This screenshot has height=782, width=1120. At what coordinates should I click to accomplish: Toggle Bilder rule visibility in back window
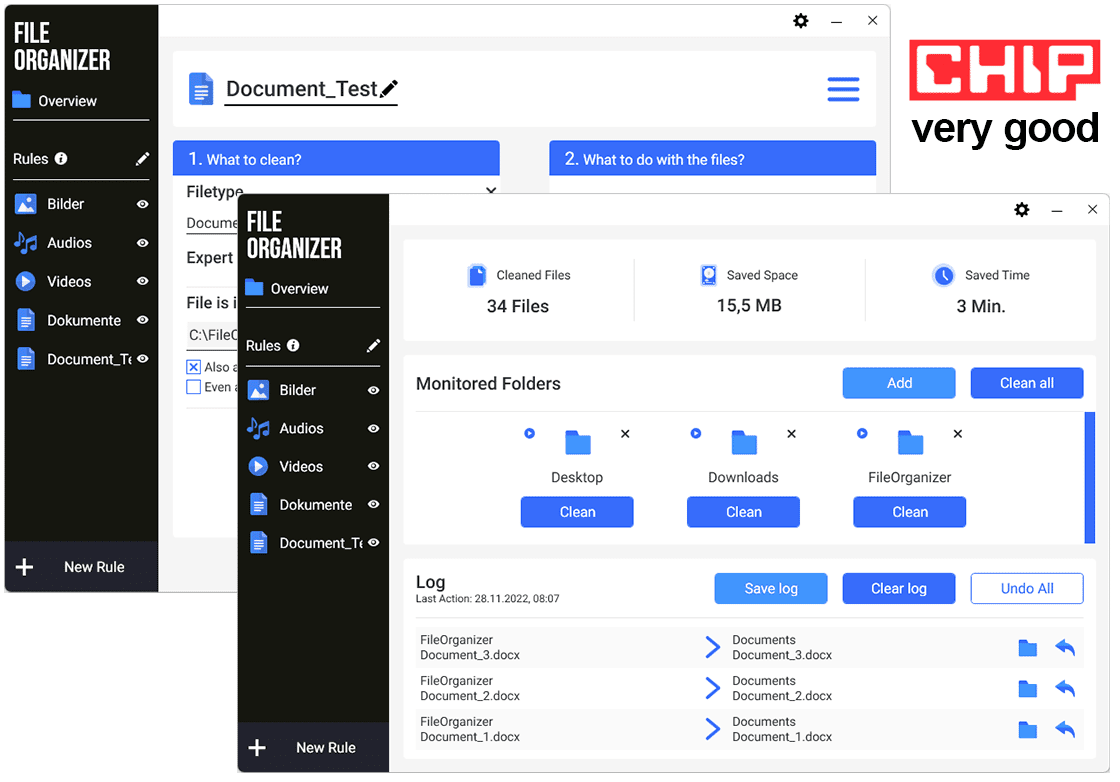tap(143, 204)
